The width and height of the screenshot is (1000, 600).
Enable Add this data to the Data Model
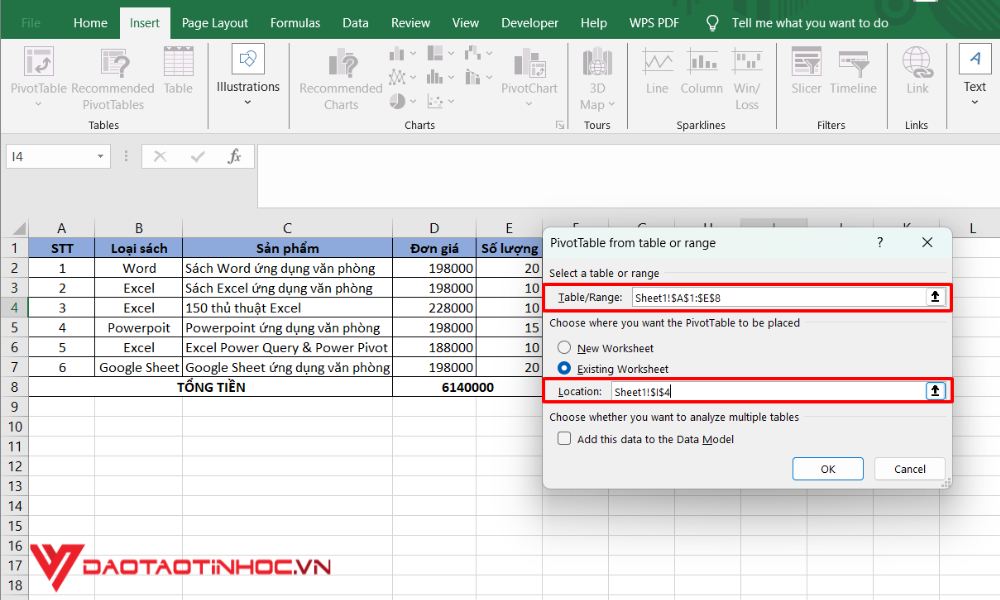564,437
